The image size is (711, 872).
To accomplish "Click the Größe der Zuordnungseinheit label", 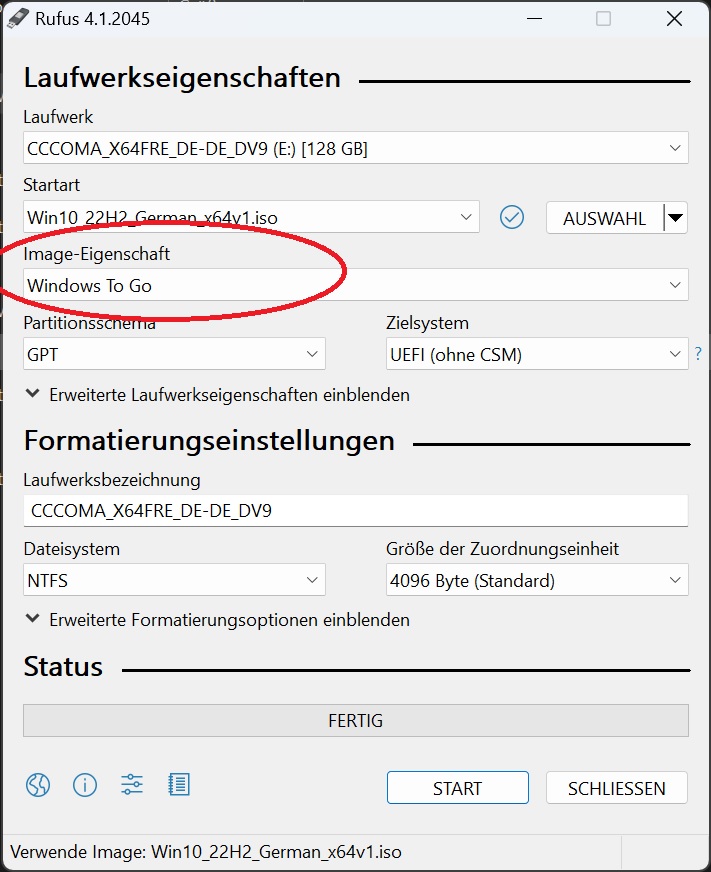I will [x=502, y=549].
